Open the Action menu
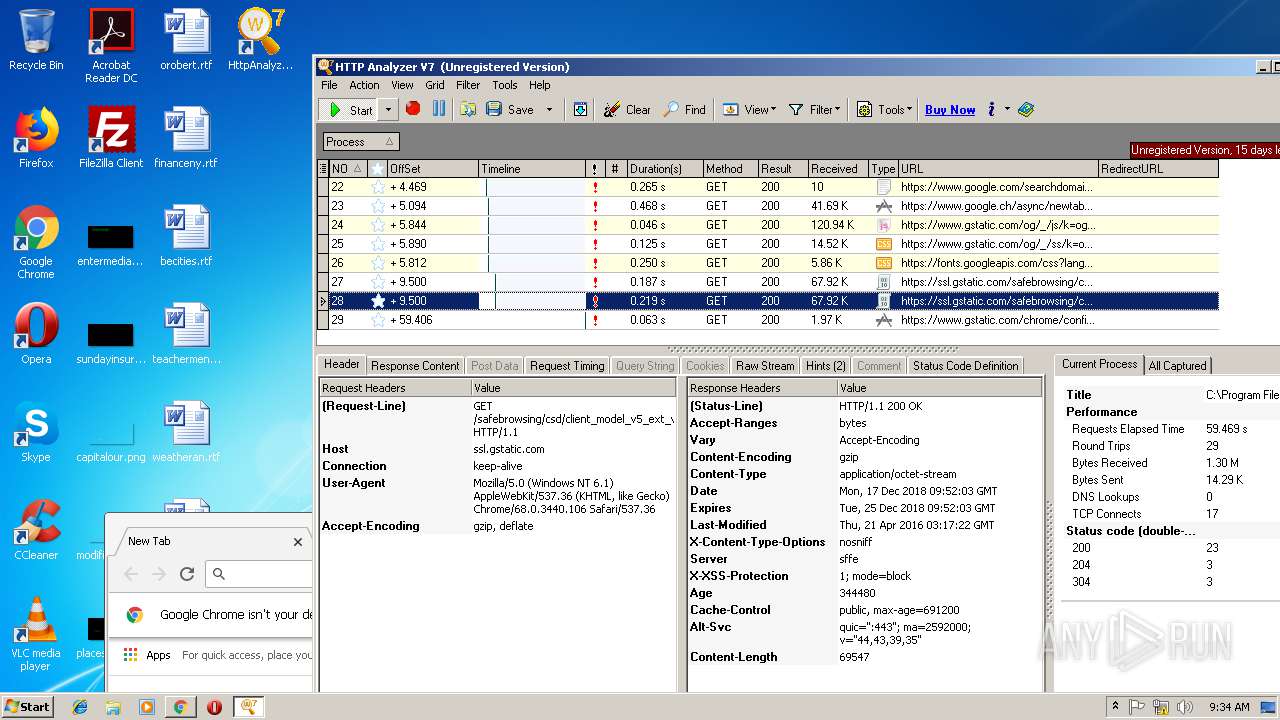This screenshot has height=720, width=1280. click(x=364, y=85)
